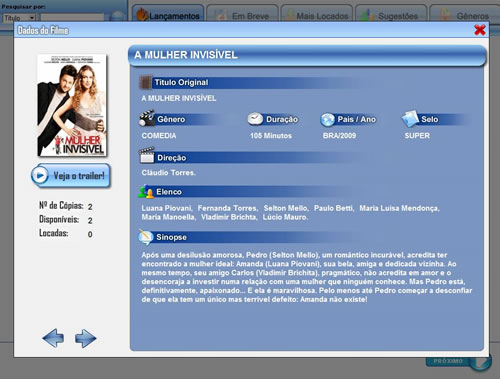This screenshot has height=380, width=500.
Task: Expand the Título search-by dropdown
Action: pos(19,18)
